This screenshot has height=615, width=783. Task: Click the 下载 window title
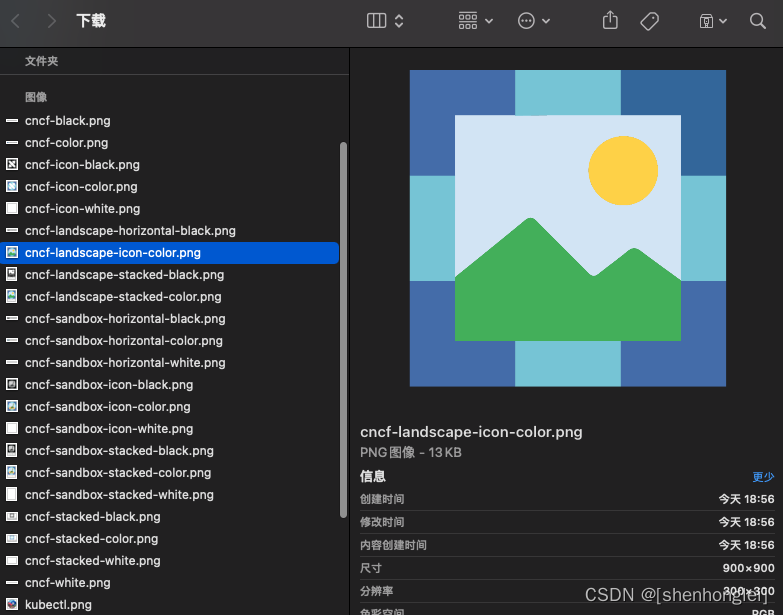pyautogui.click(x=91, y=21)
